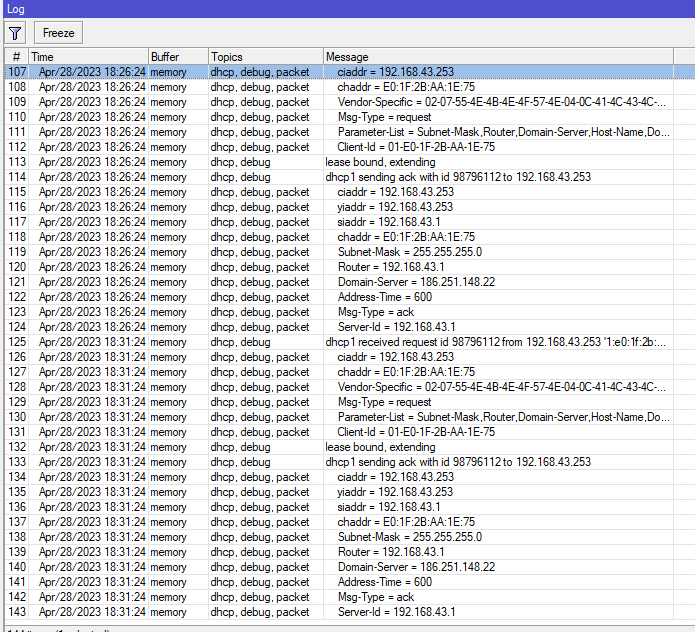Click siaddr message in row 136
The height and width of the screenshot is (632, 695).
pos(389,507)
